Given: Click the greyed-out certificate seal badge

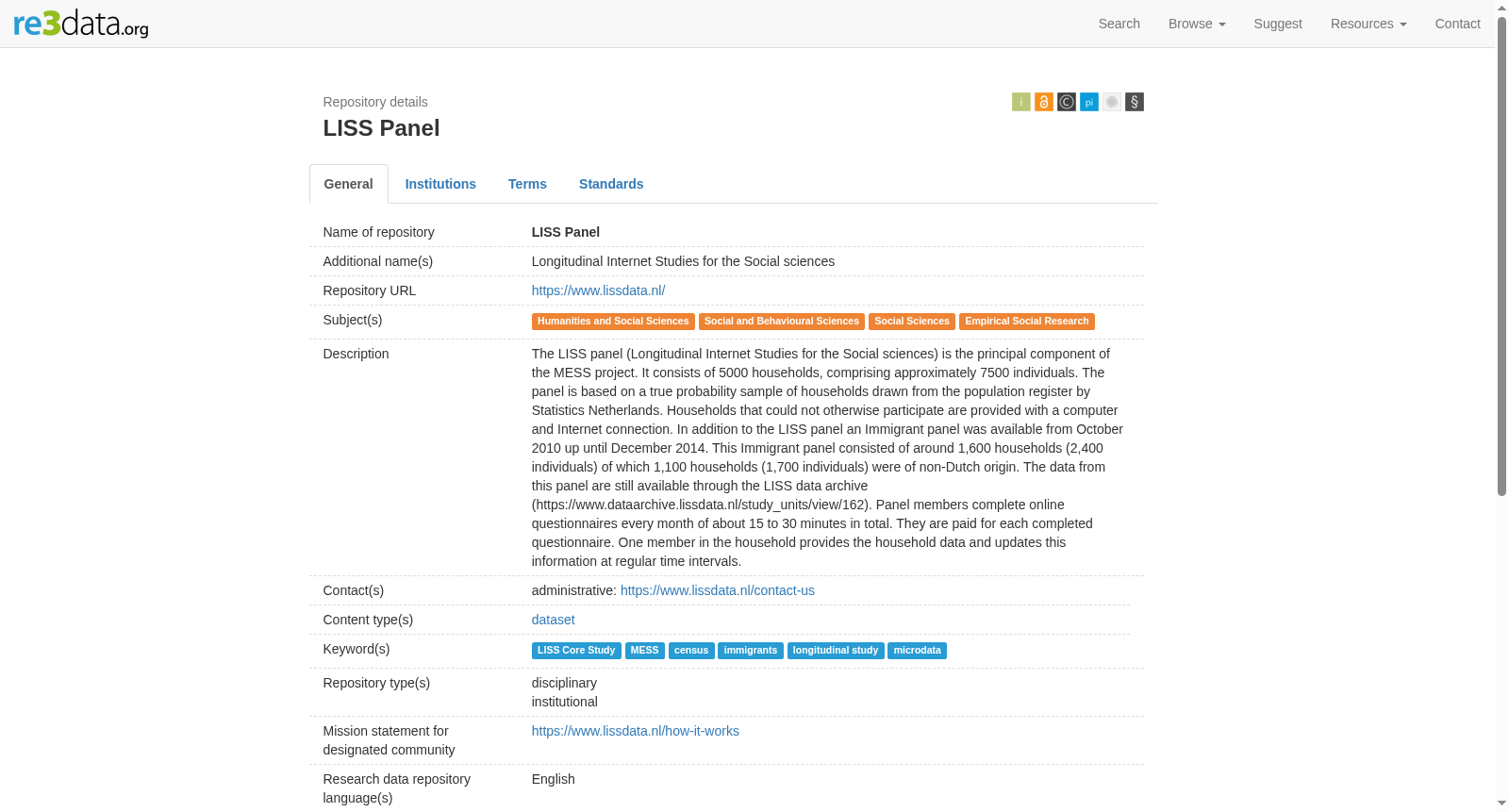Looking at the screenshot, I should click(1112, 102).
